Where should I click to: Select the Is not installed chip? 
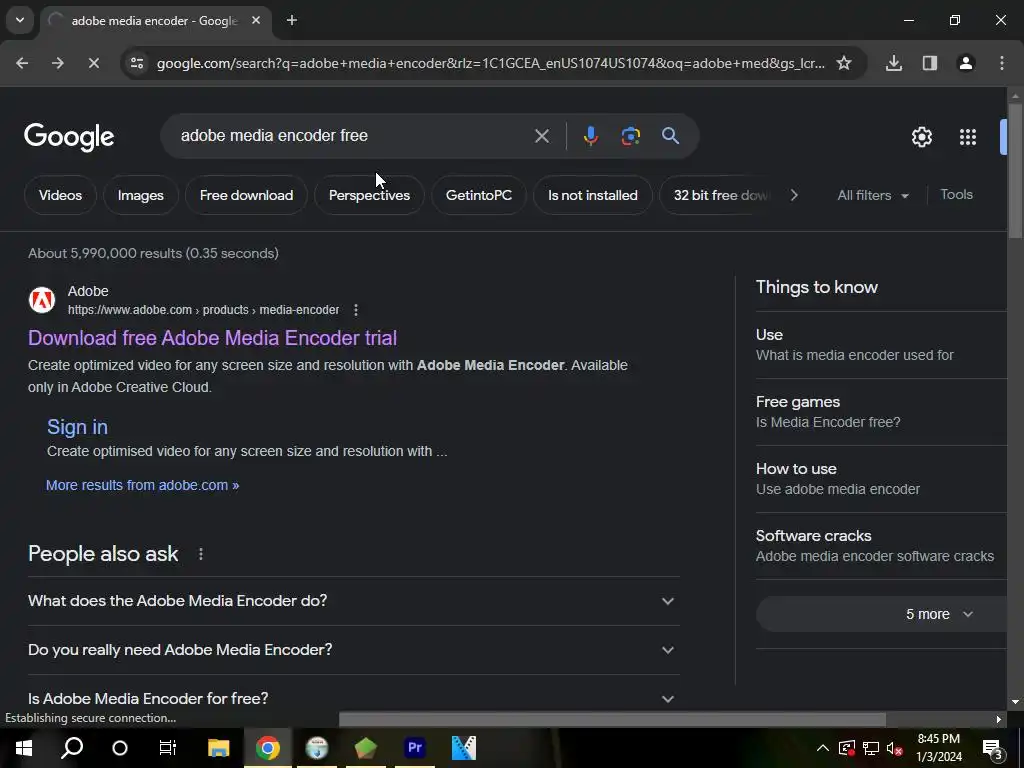(x=592, y=195)
